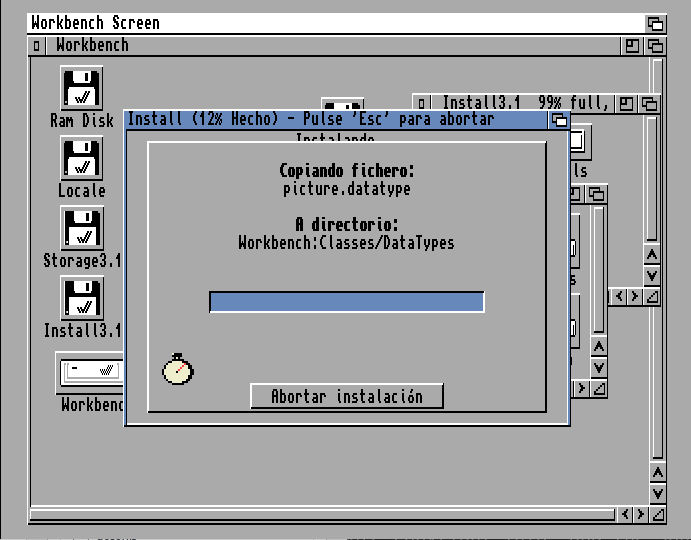Screen dimensions: 691x540
Task: Send the Workbench window to back with its depth gadget
Action: pos(655,46)
